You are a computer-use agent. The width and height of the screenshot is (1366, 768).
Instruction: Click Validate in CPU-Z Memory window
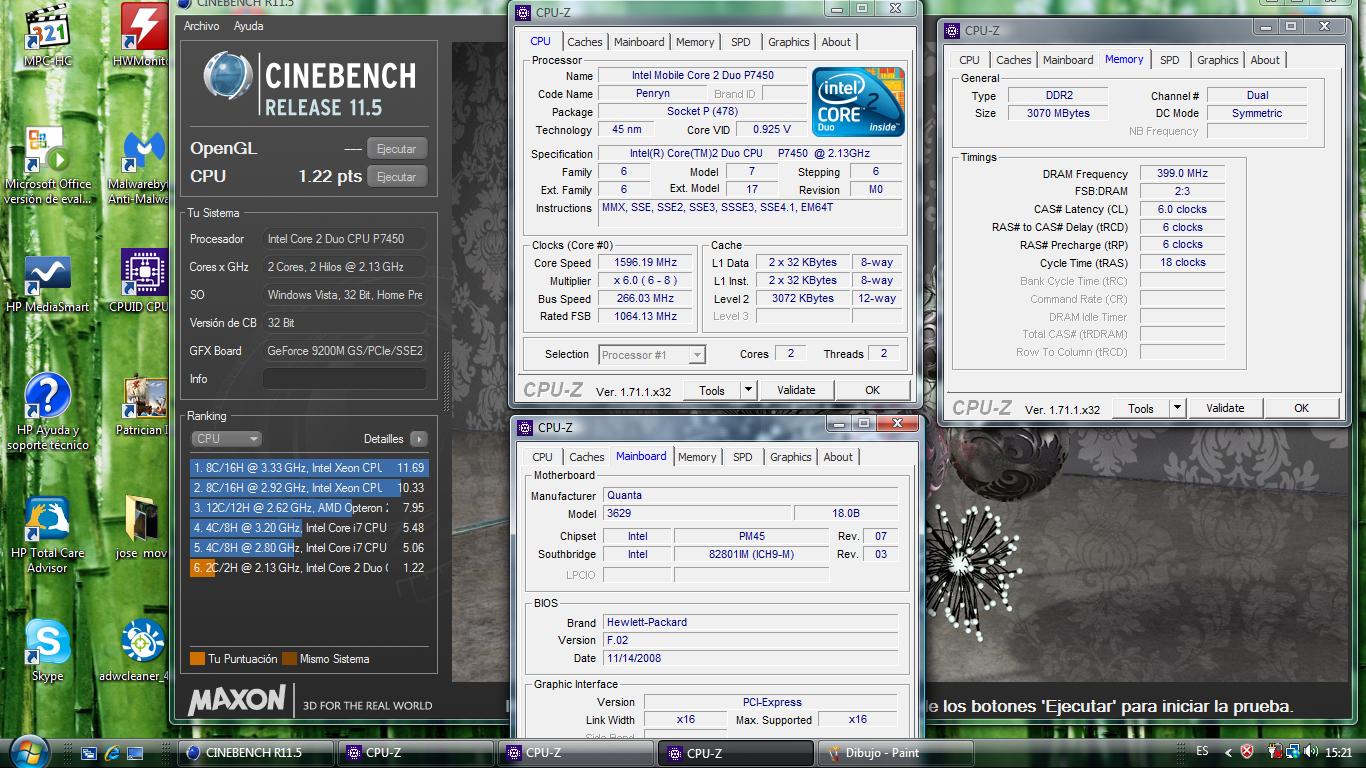tap(1225, 408)
